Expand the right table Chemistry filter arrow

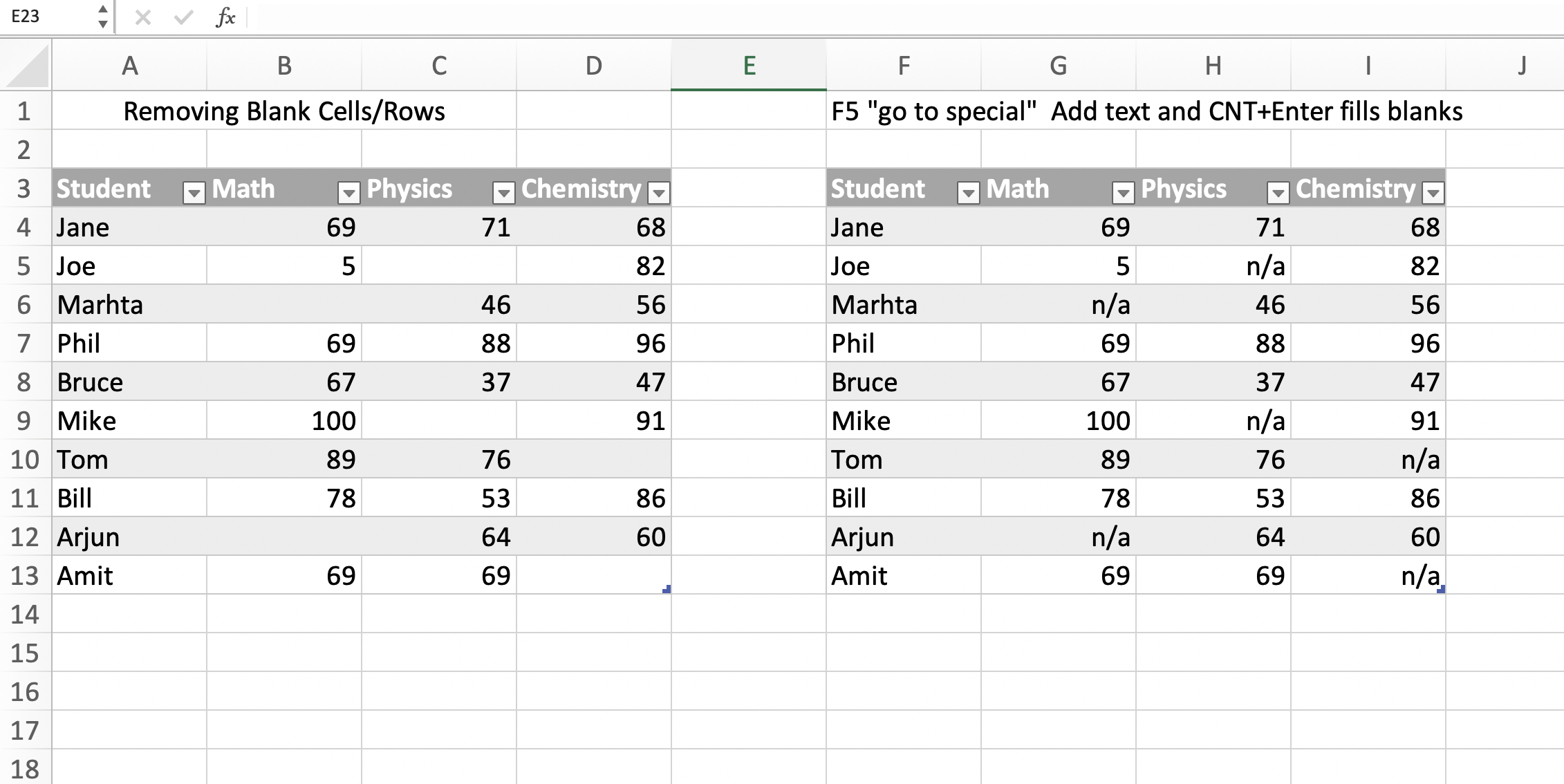tap(1433, 192)
